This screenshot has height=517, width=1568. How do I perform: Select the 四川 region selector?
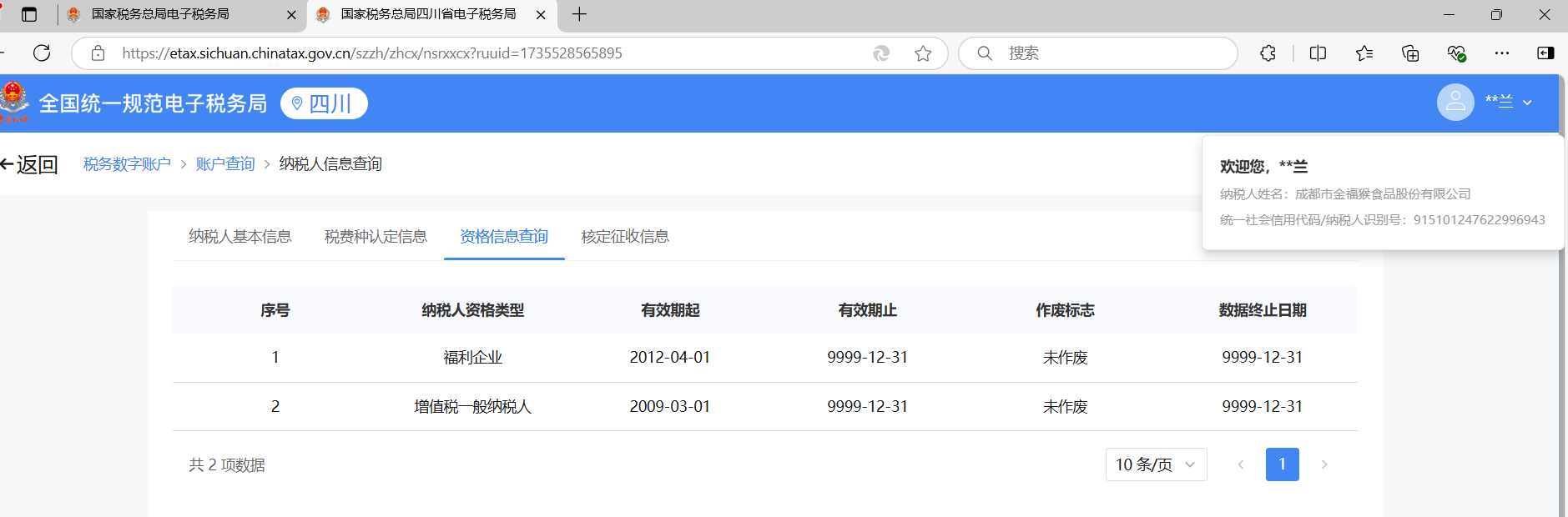click(324, 103)
